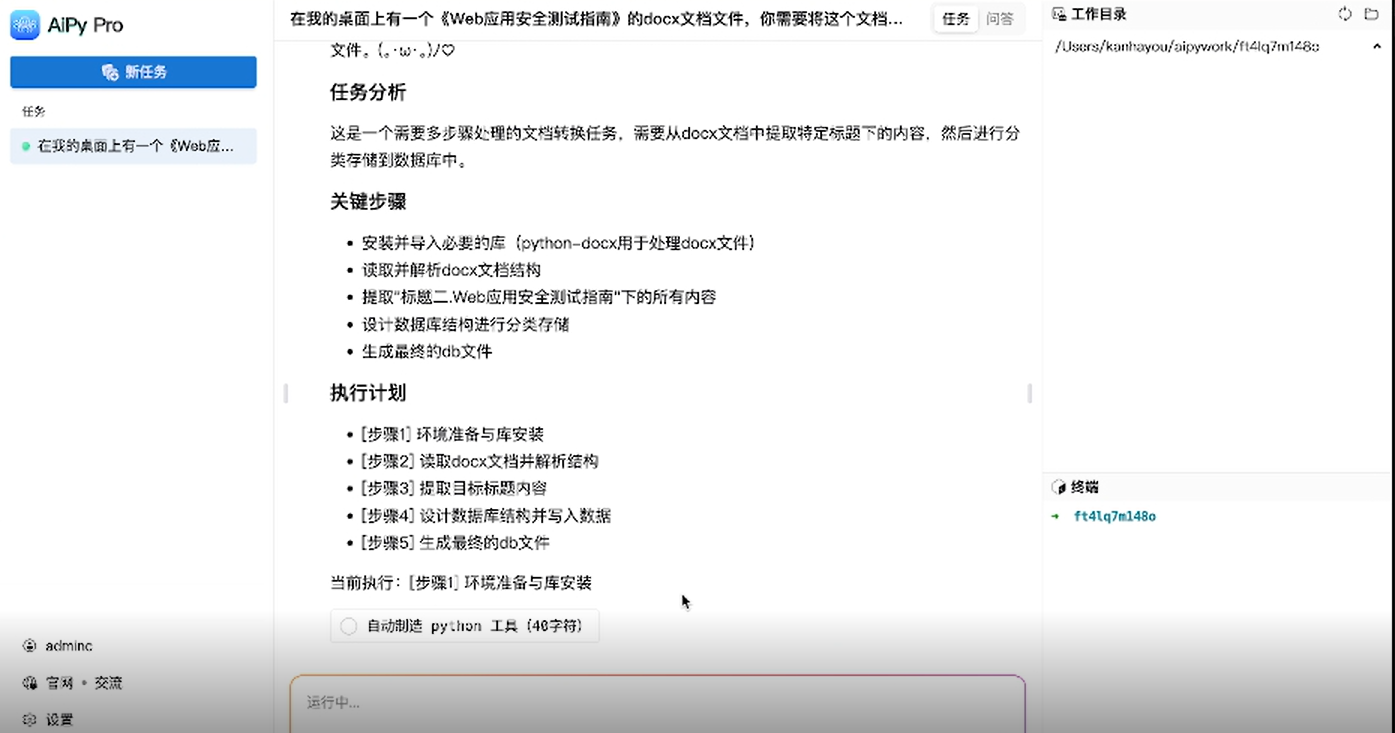Start a new task with 新任务
The height and width of the screenshot is (733, 1395).
133,72
